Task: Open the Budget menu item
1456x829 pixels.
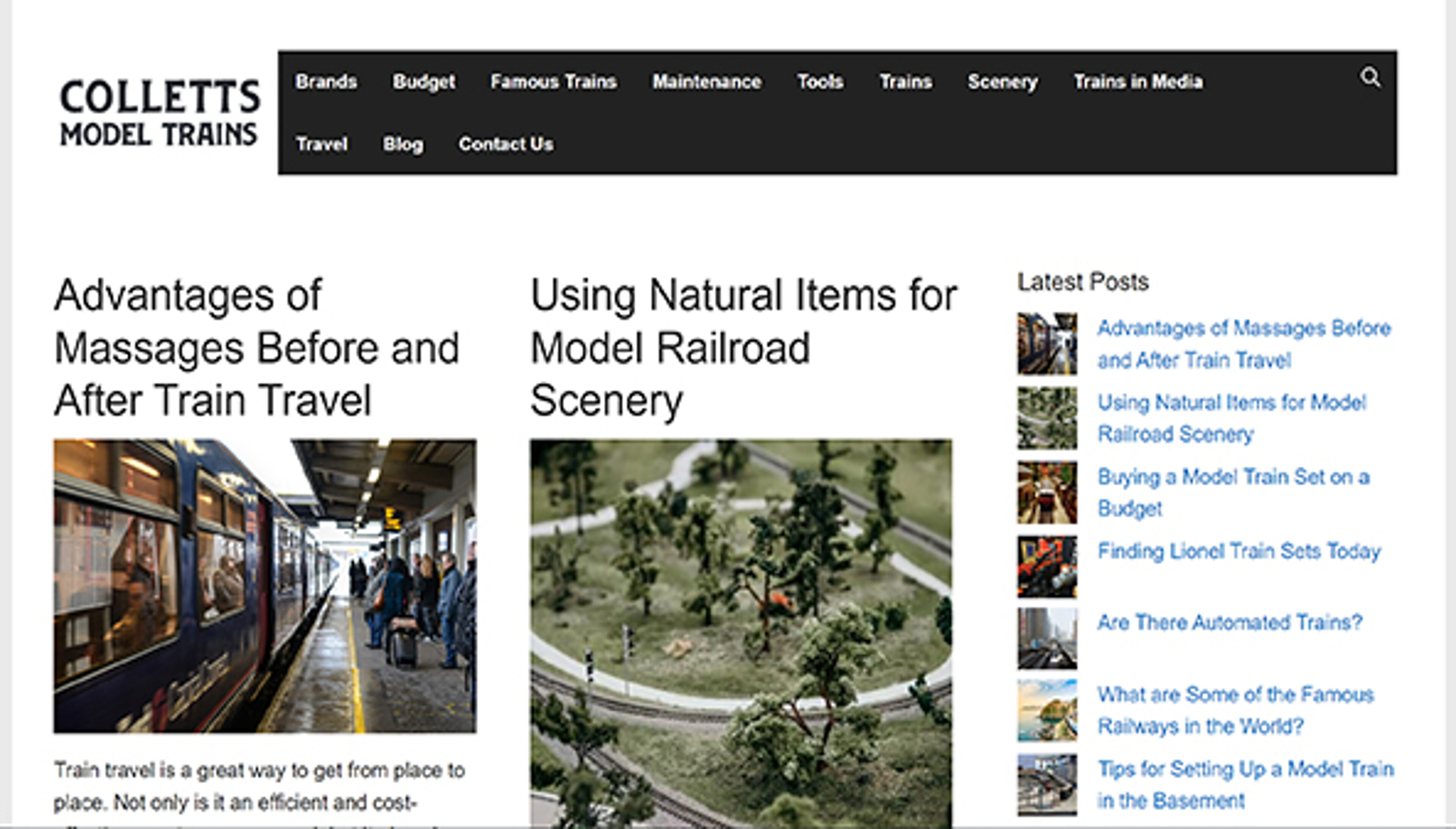Action: point(424,82)
